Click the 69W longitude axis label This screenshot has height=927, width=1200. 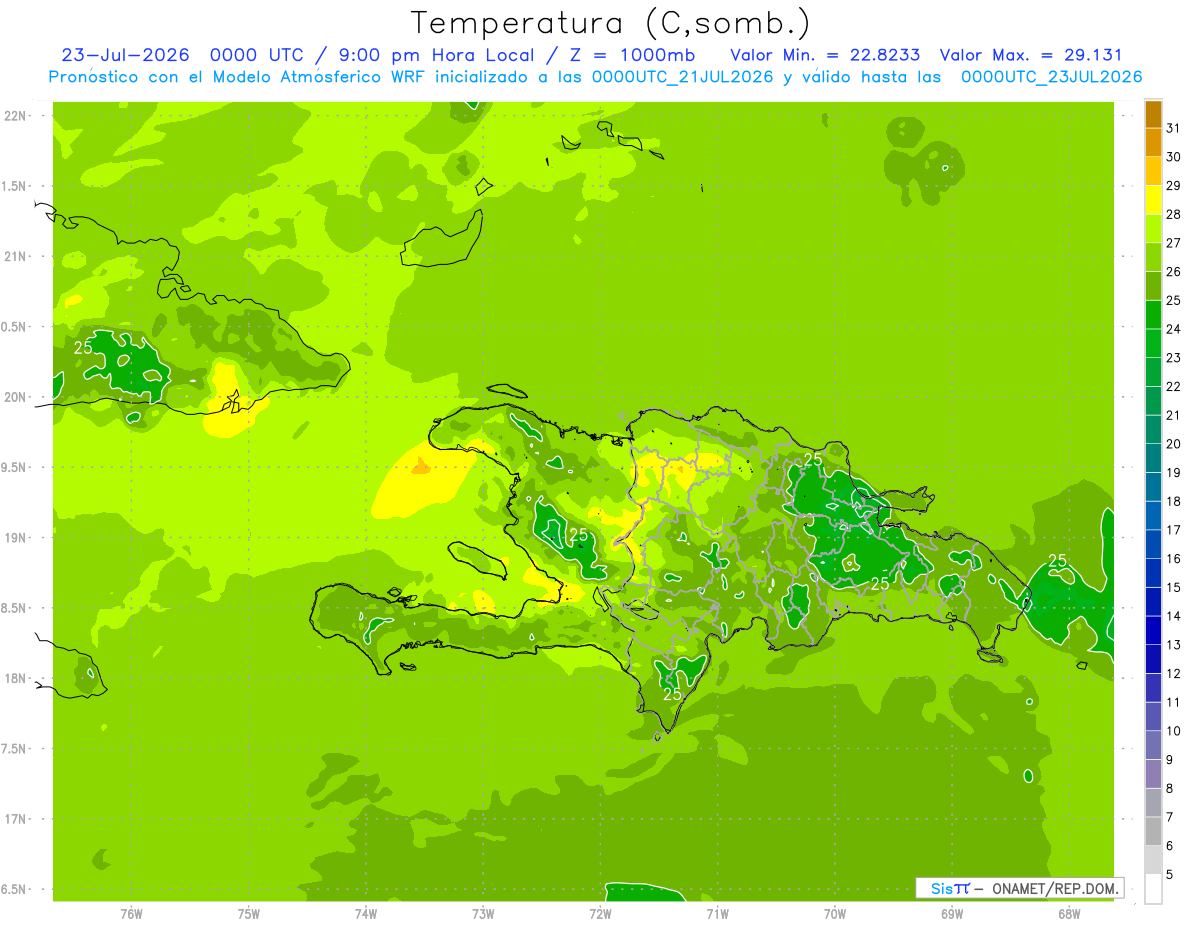pos(952,913)
